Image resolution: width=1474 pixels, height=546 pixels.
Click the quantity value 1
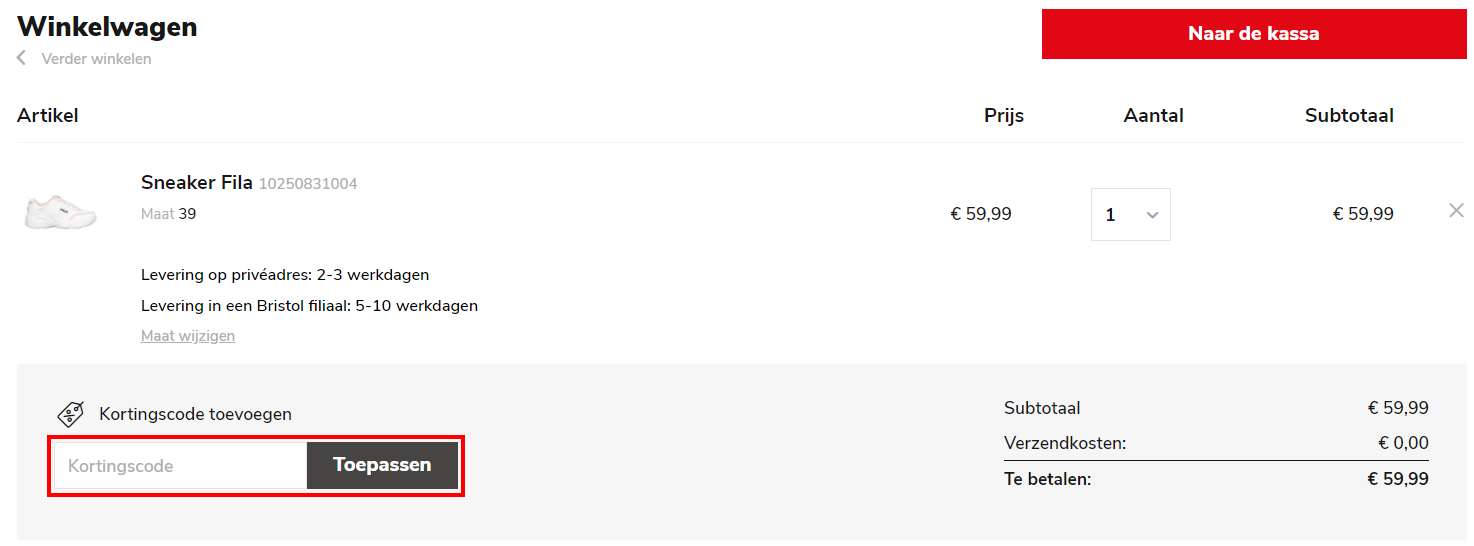(1111, 215)
